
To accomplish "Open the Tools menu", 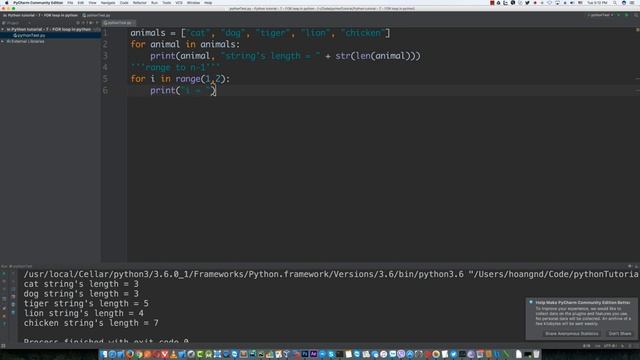I will click(x=167, y=3).
